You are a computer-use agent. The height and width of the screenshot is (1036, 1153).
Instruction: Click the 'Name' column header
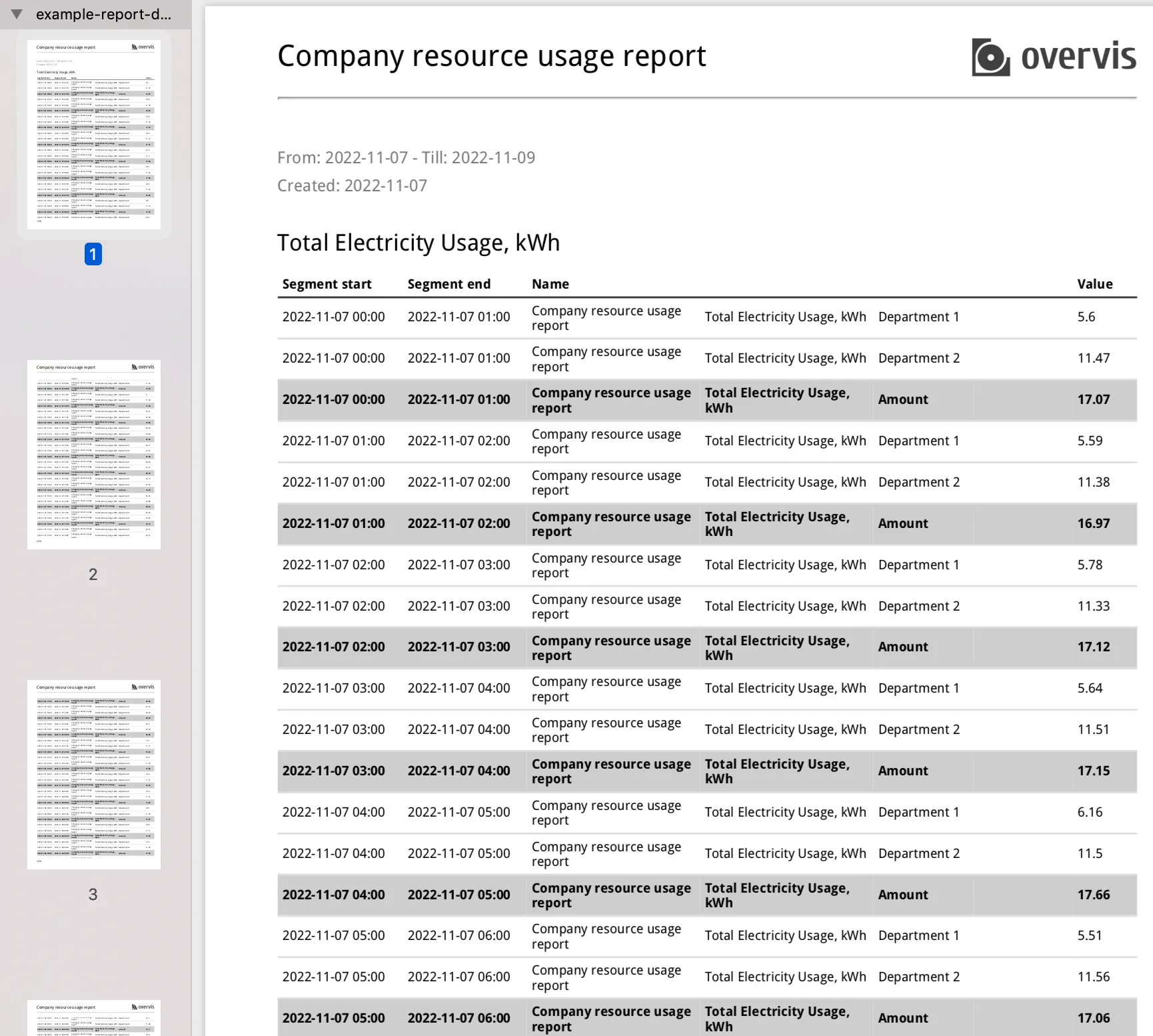click(x=551, y=284)
